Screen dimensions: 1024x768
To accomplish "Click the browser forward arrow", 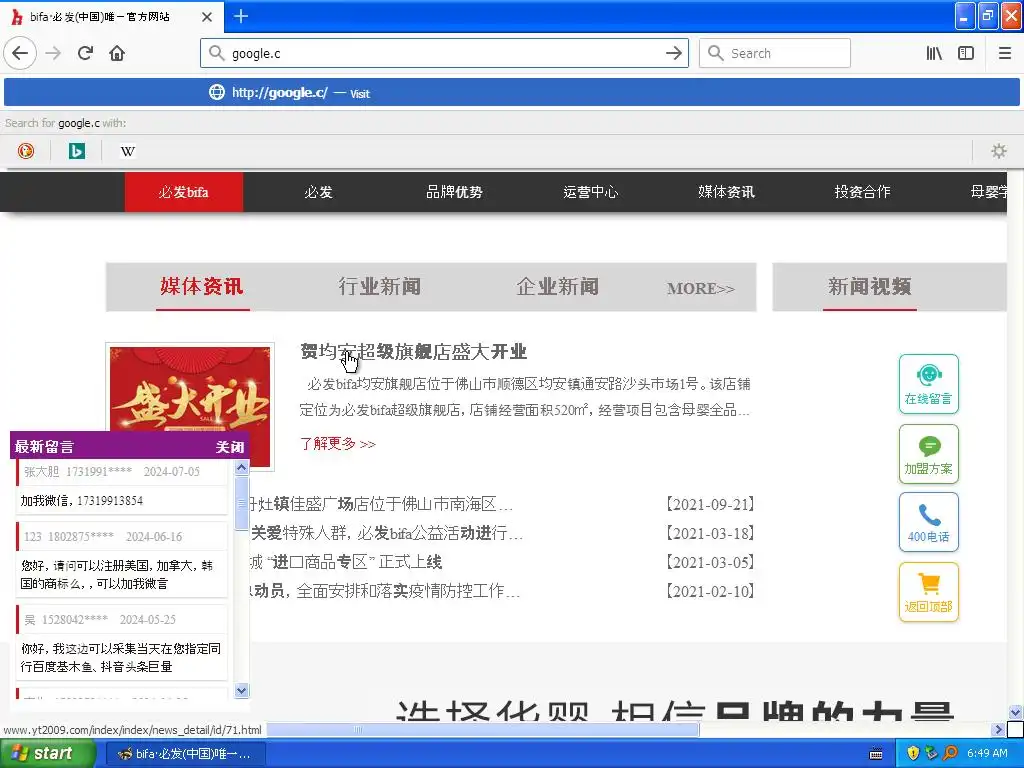I will [54, 53].
